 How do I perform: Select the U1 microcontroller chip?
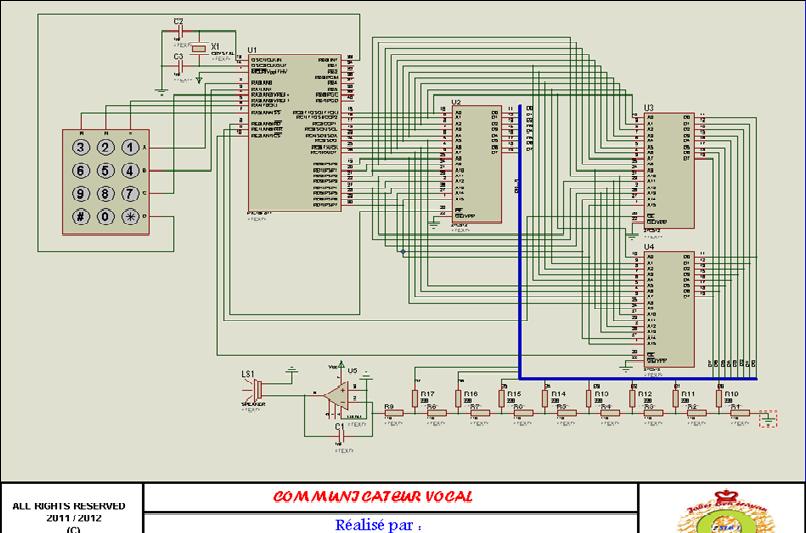[x=295, y=133]
